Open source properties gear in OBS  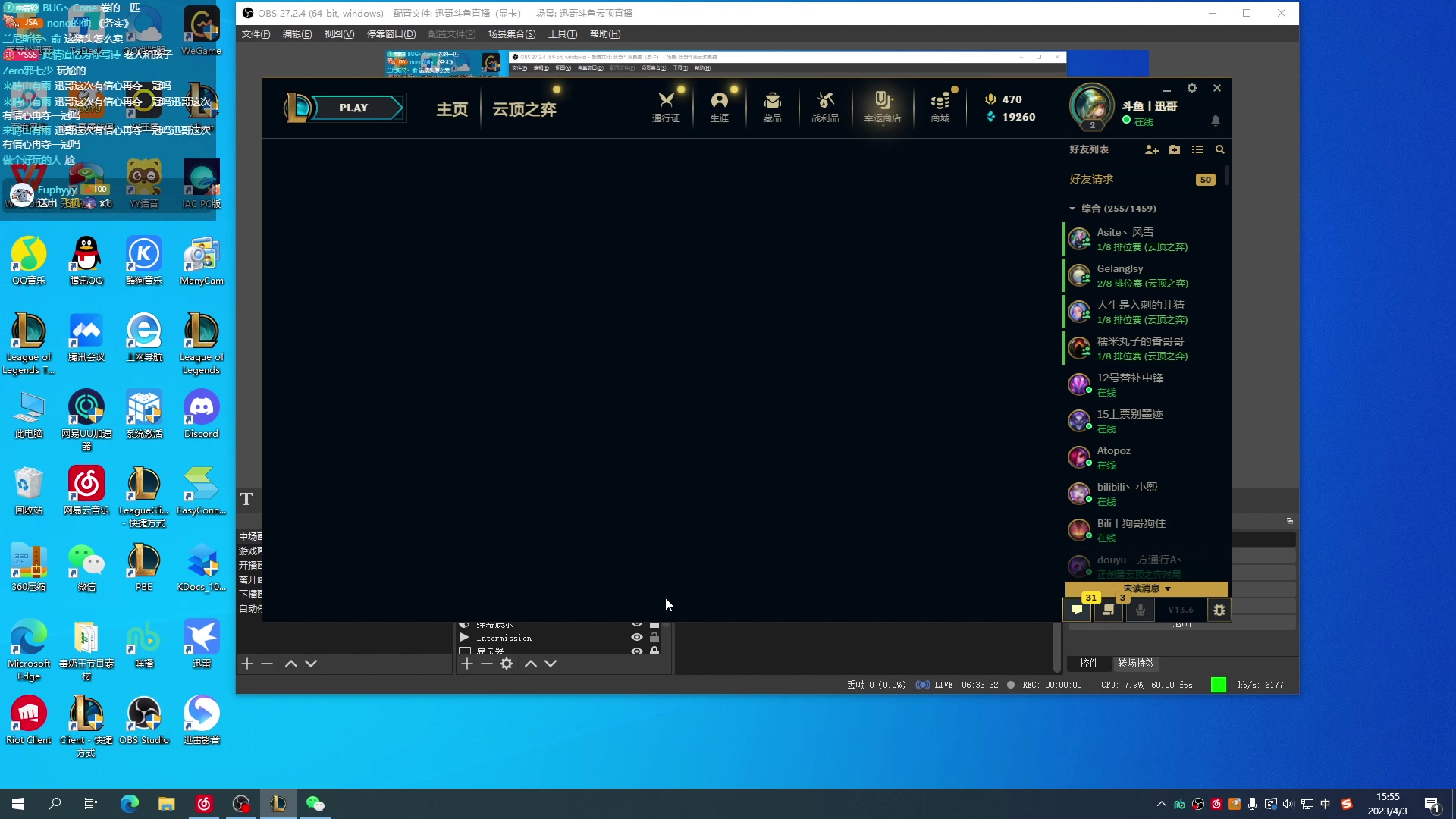click(507, 664)
